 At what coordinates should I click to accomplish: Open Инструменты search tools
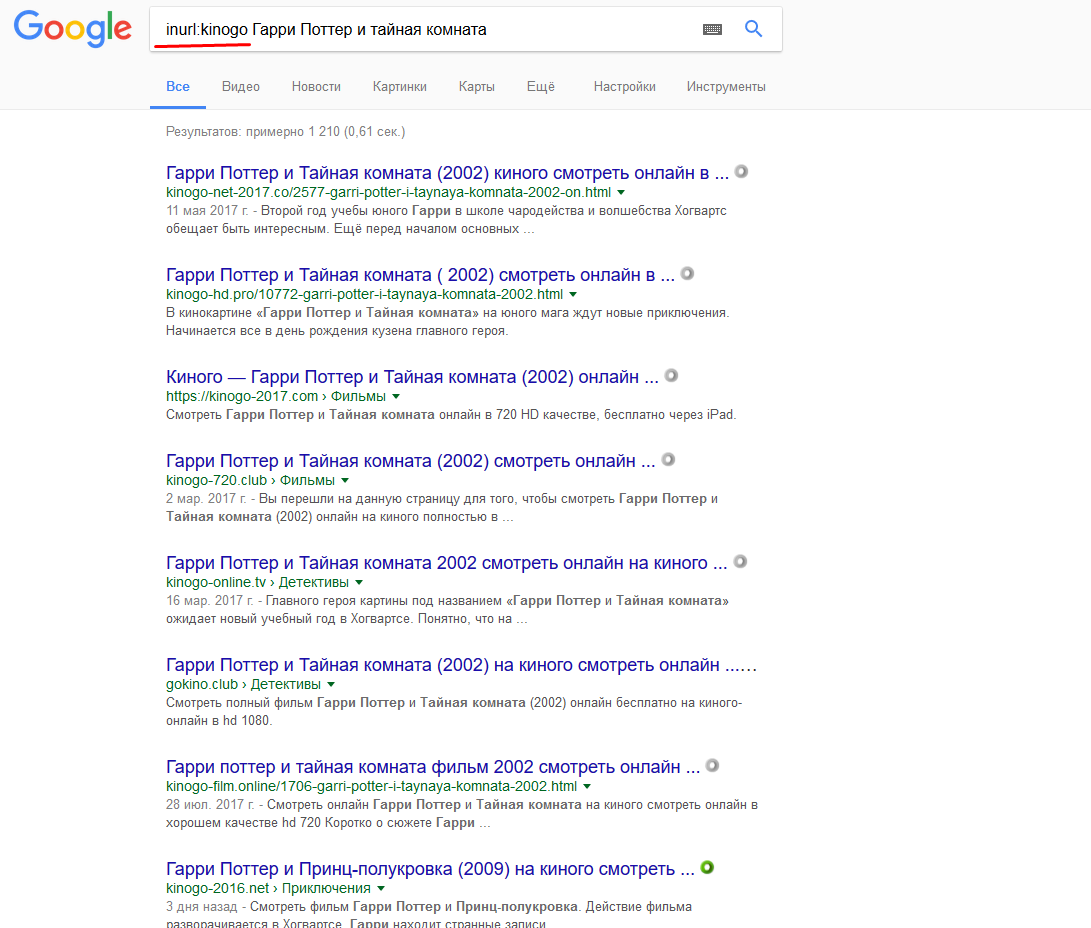coord(726,87)
